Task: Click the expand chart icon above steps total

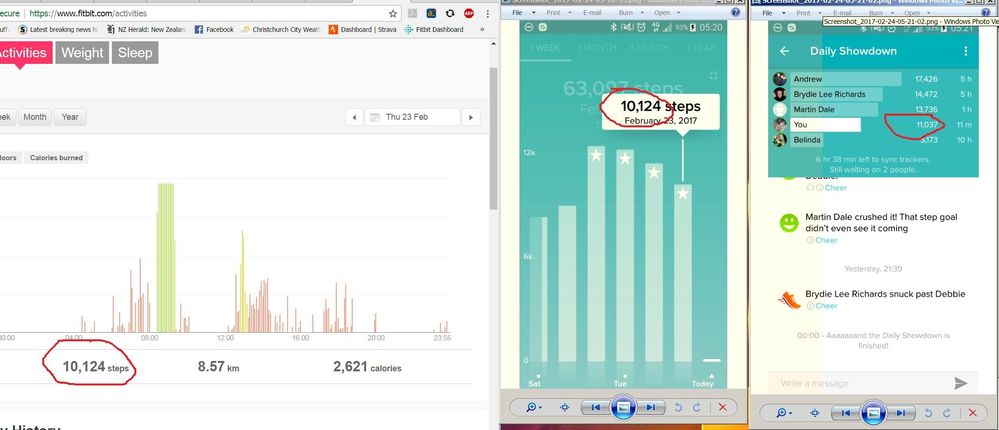Action: [x=713, y=75]
